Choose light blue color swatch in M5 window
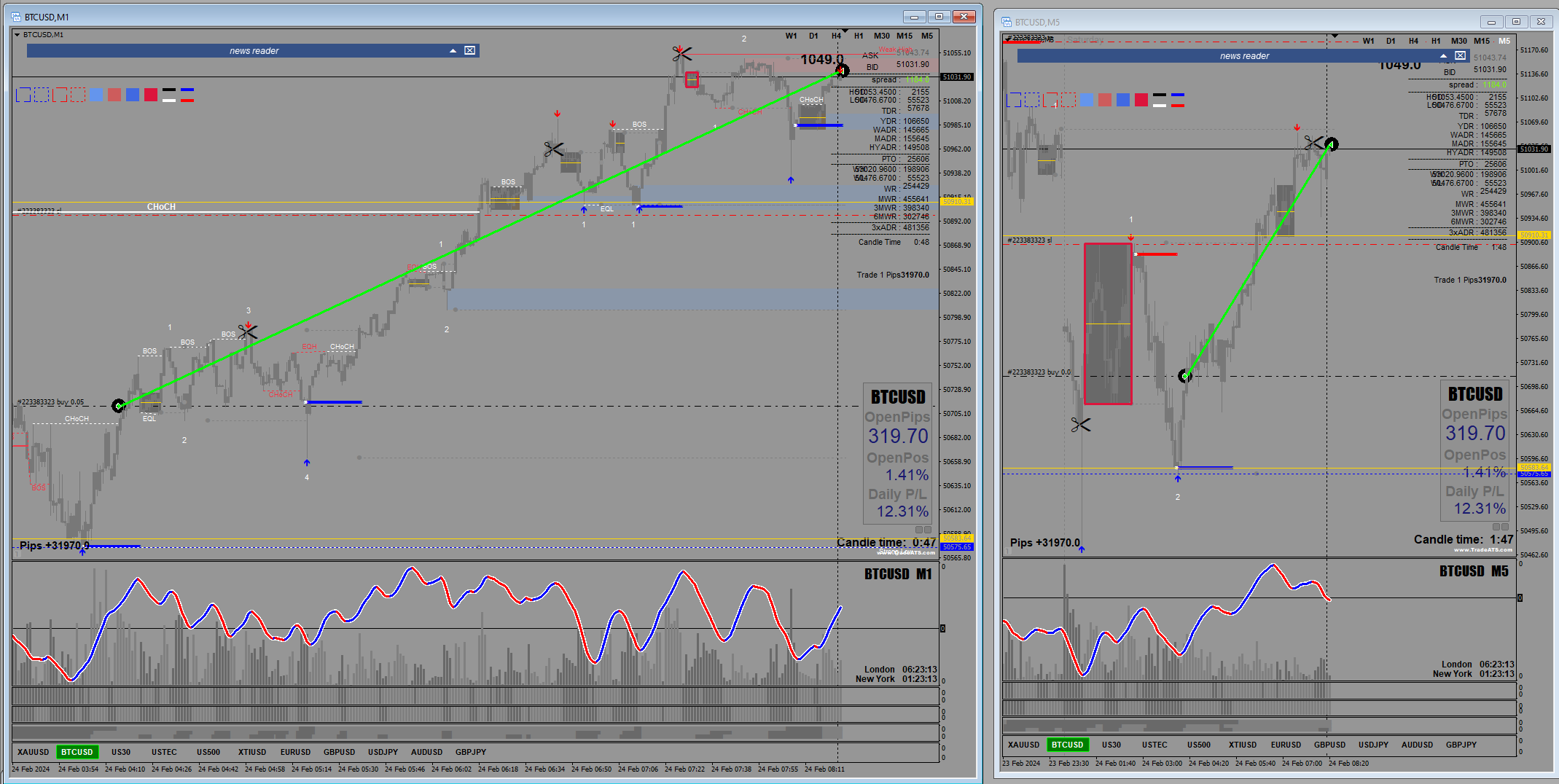 point(1087,100)
